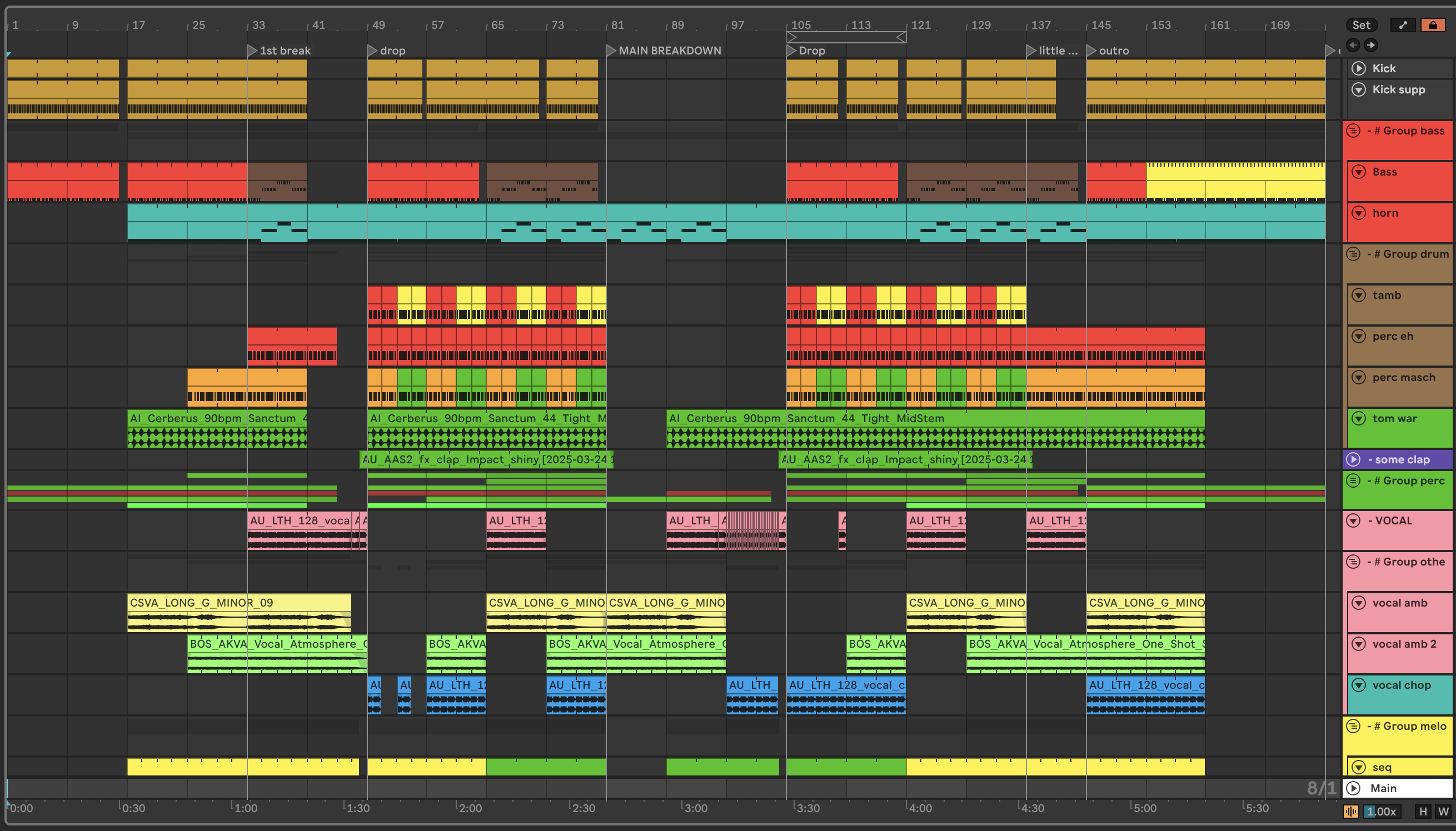Click the W optimize width button
The height and width of the screenshot is (831, 1456).
click(x=1443, y=811)
